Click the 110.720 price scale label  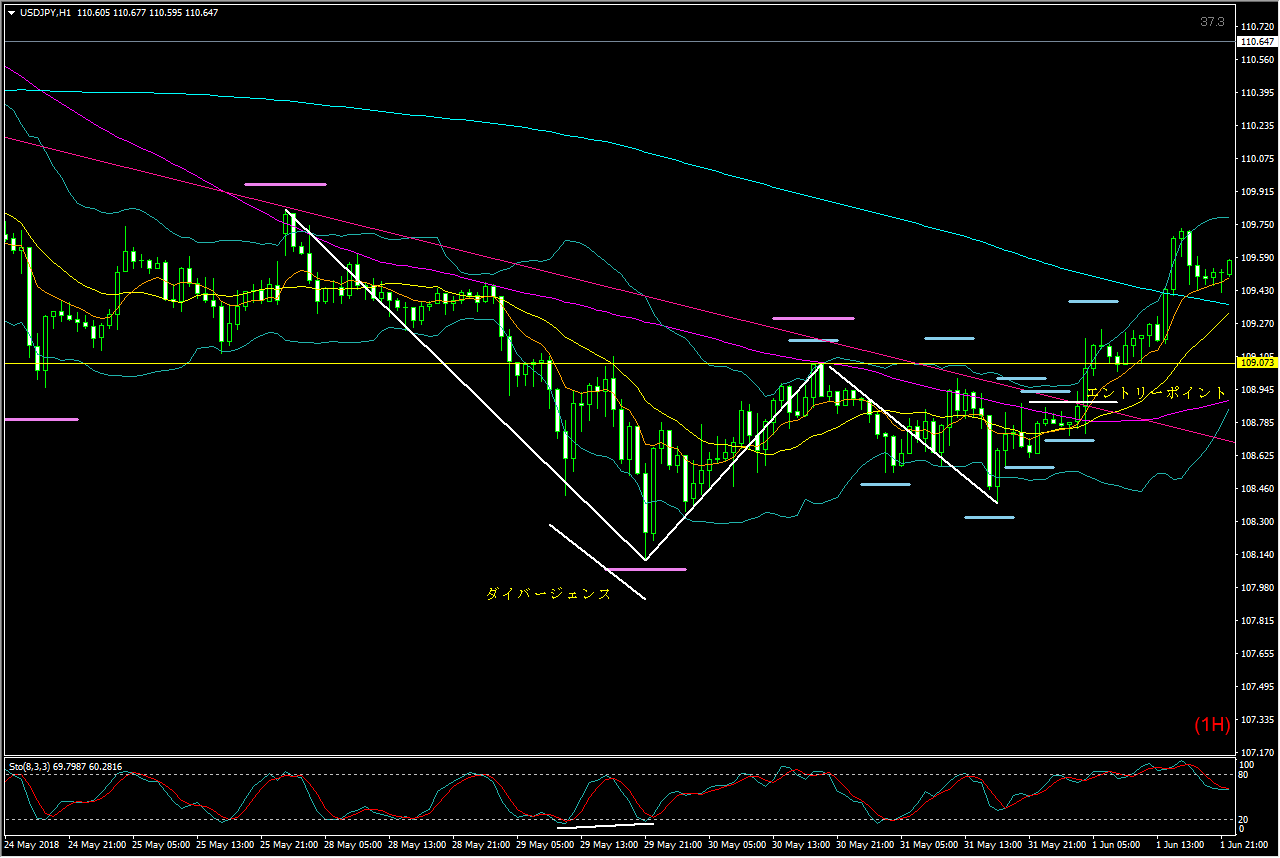pos(1257,27)
